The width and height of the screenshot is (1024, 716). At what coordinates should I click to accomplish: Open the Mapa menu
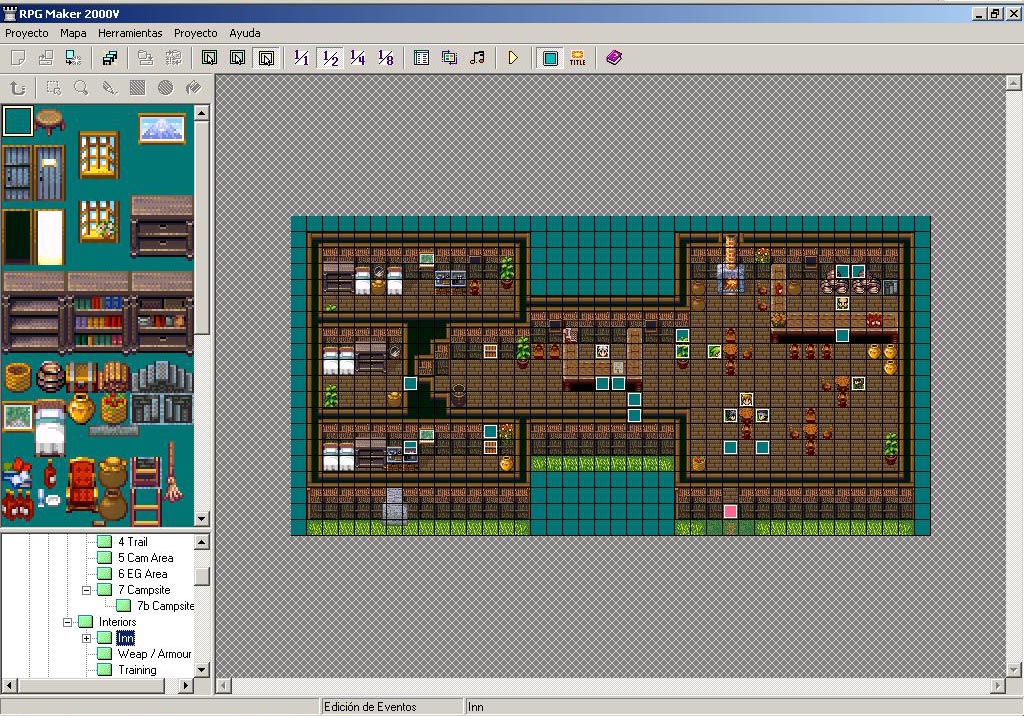point(73,33)
